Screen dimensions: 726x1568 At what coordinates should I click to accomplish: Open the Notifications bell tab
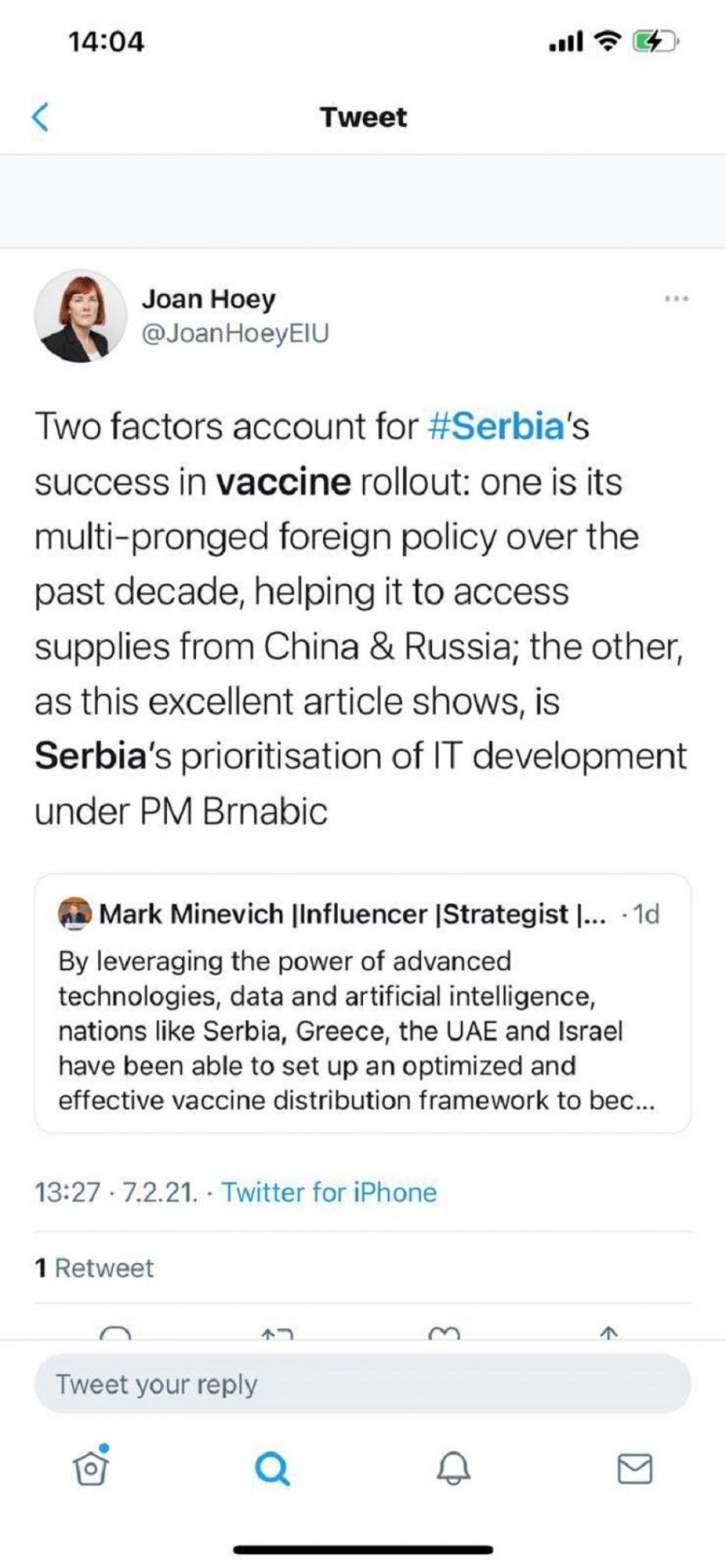453,1468
